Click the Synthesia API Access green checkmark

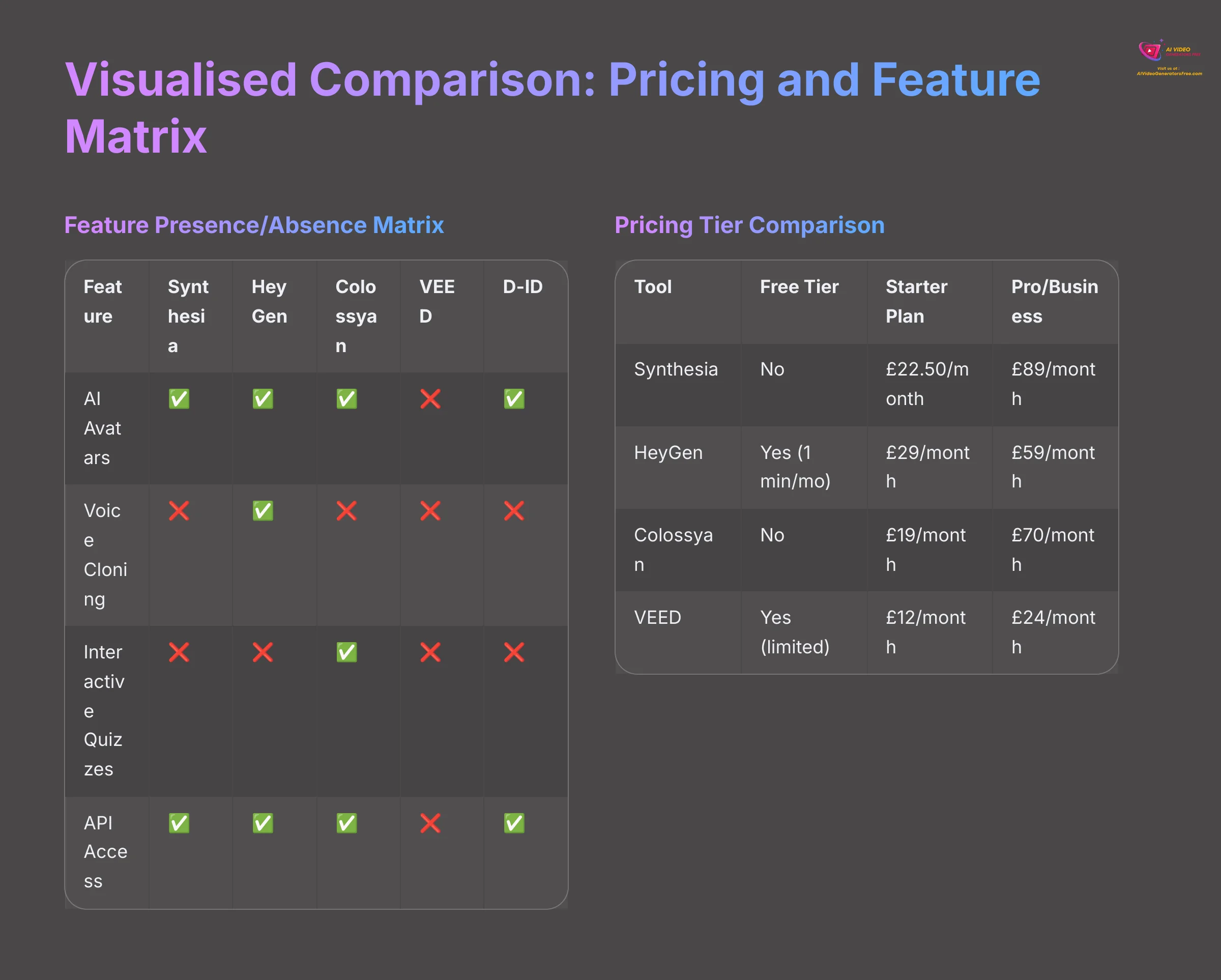pyautogui.click(x=179, y=823)
